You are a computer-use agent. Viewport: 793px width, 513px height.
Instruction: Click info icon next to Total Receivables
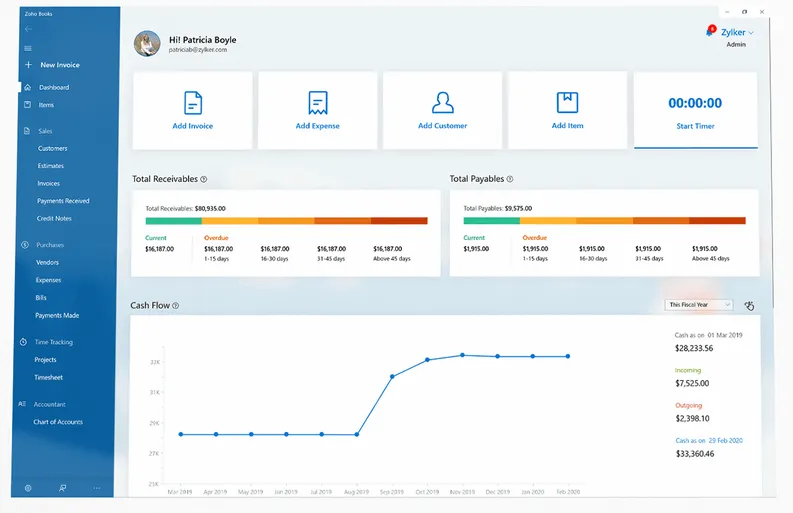[x=204, y=179]
